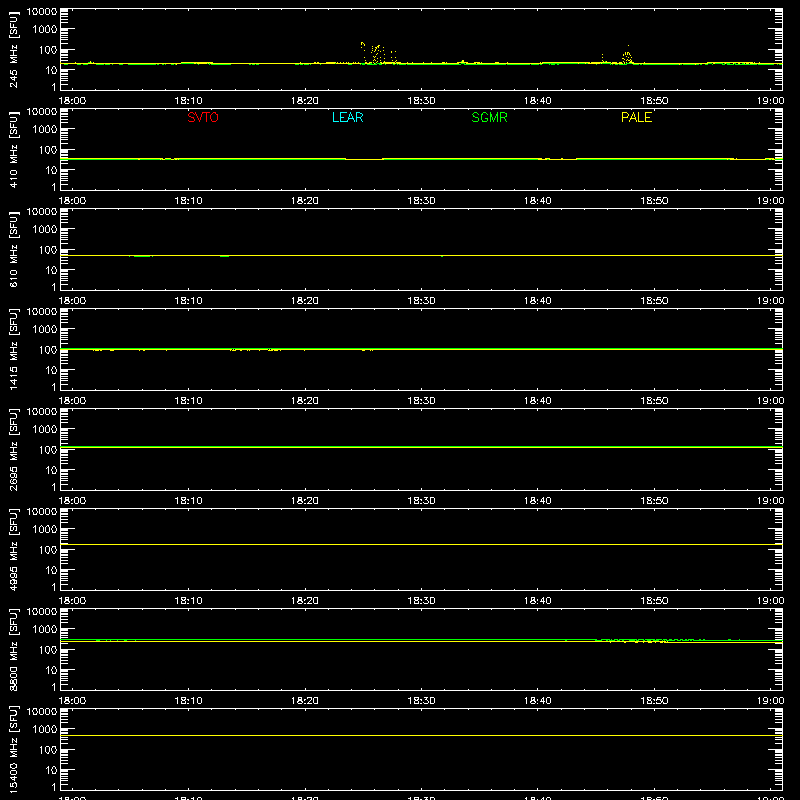
Task: Click the 18:50 tick label under 1415 MHz panel
Action: (654, 401)
